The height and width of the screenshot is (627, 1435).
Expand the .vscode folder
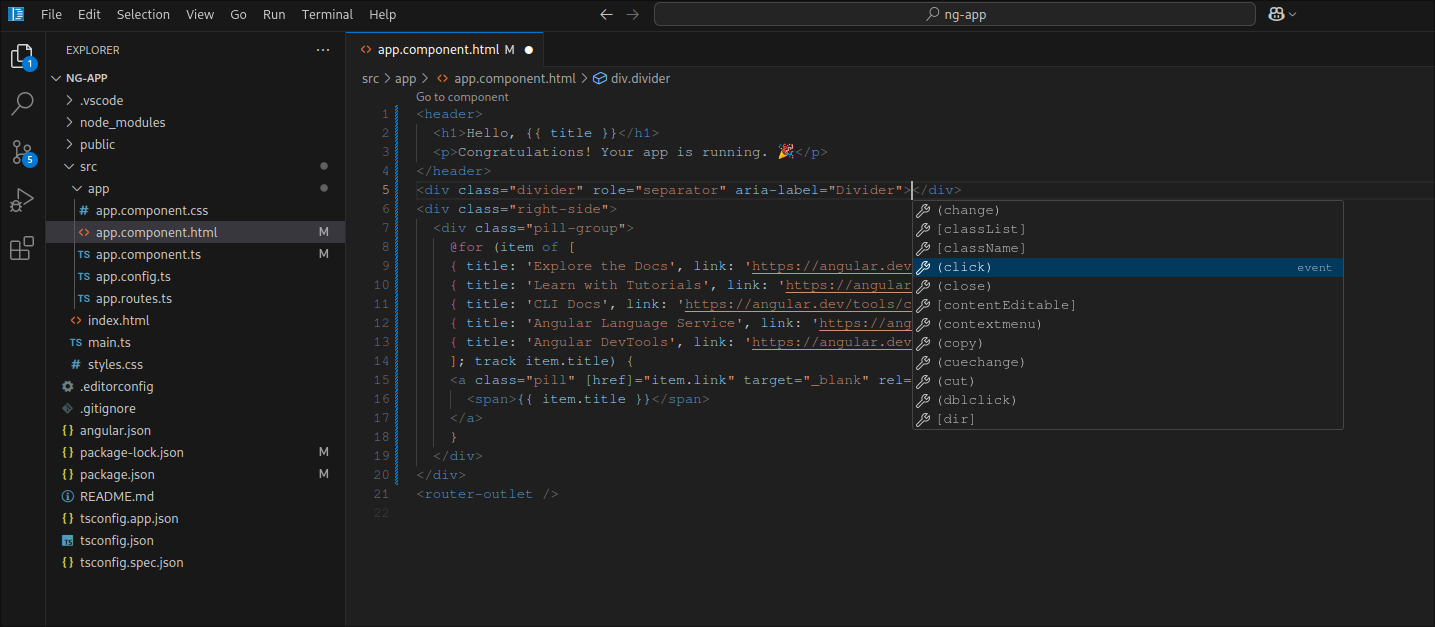[69, 100]
